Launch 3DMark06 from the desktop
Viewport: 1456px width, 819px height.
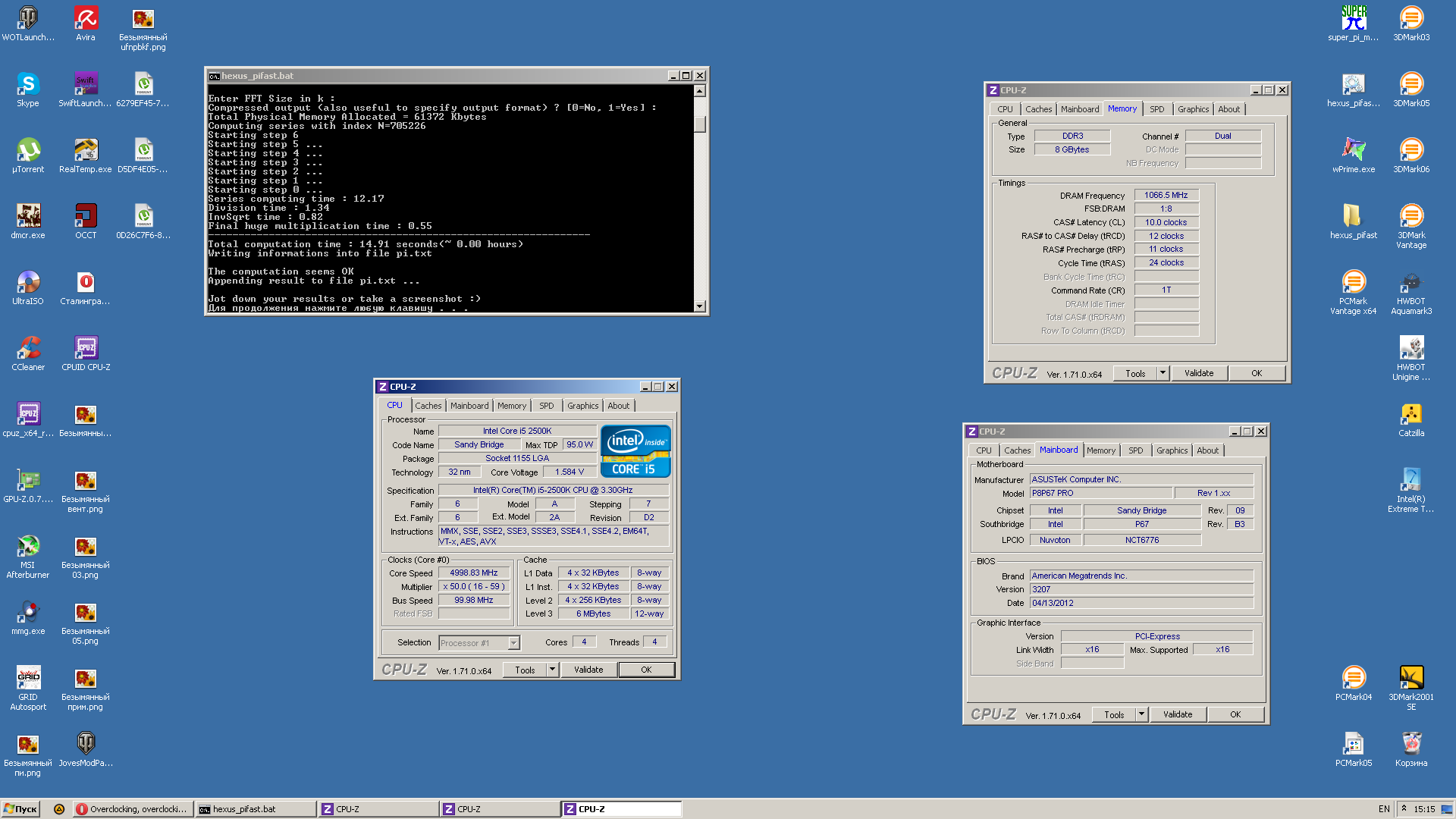click(1411, 155)
